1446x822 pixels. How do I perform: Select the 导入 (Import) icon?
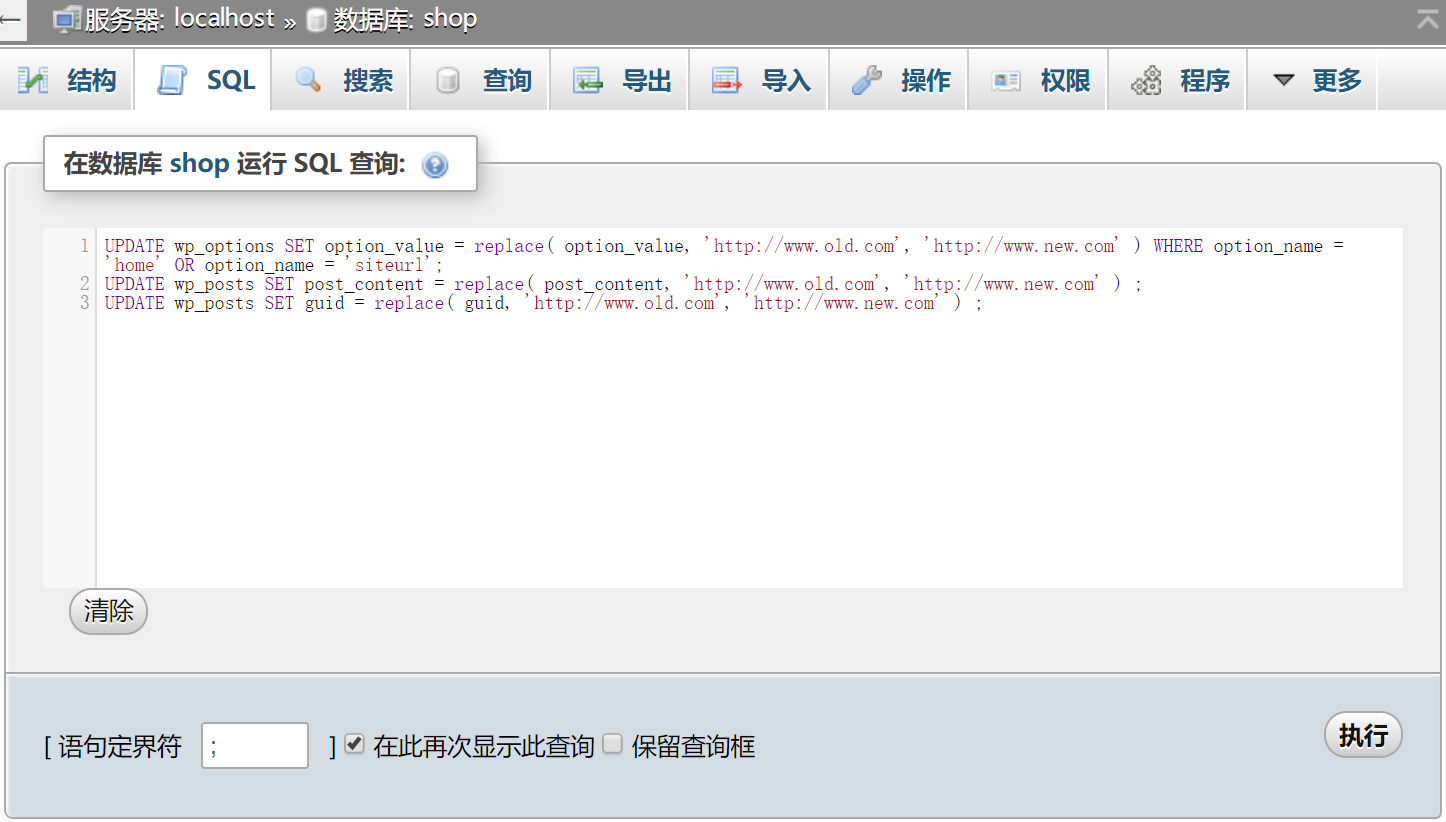727,80
